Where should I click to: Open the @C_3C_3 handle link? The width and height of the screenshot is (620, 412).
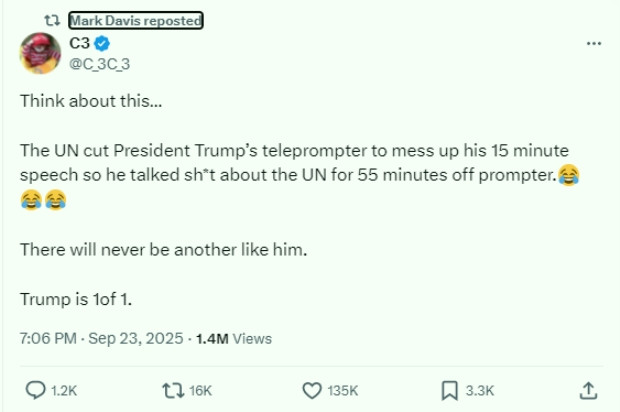pos(99,64)
